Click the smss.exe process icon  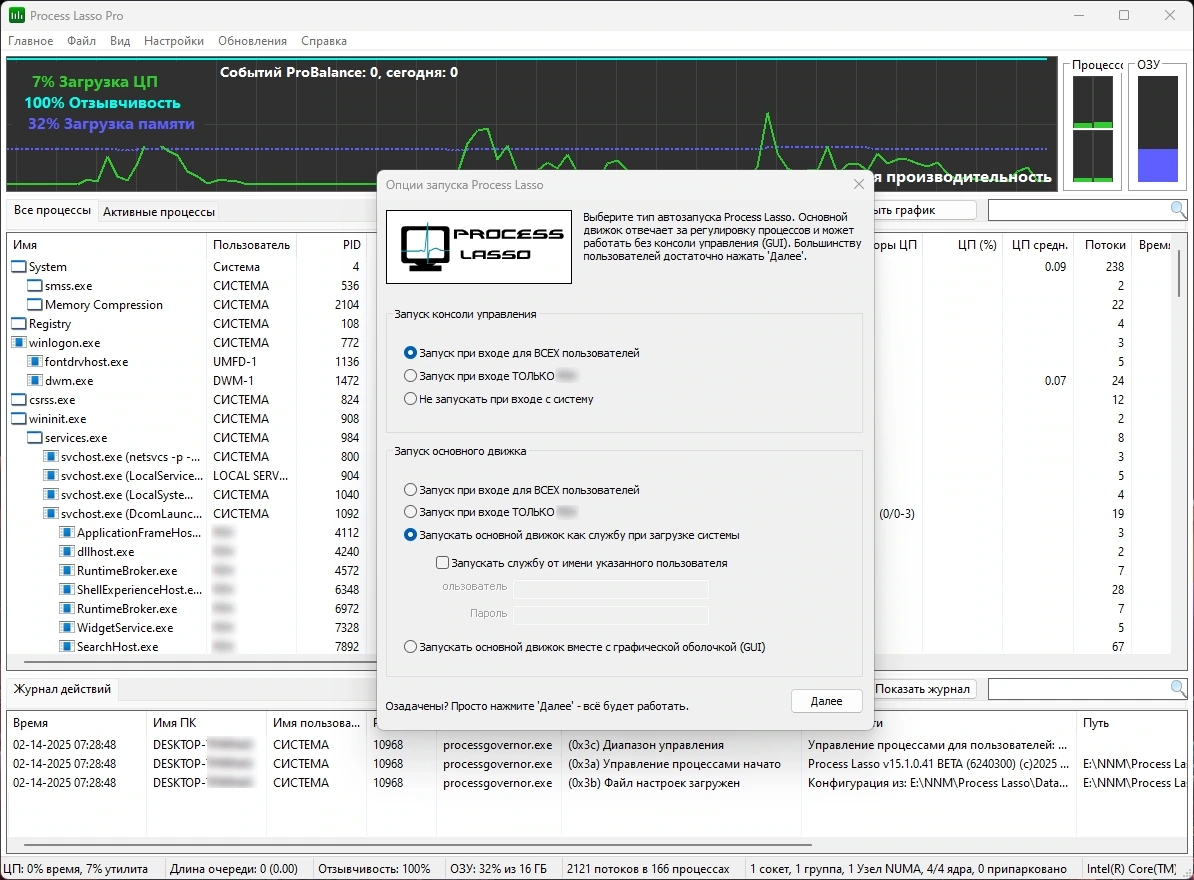pyautogui.click(x=34, y=285)
